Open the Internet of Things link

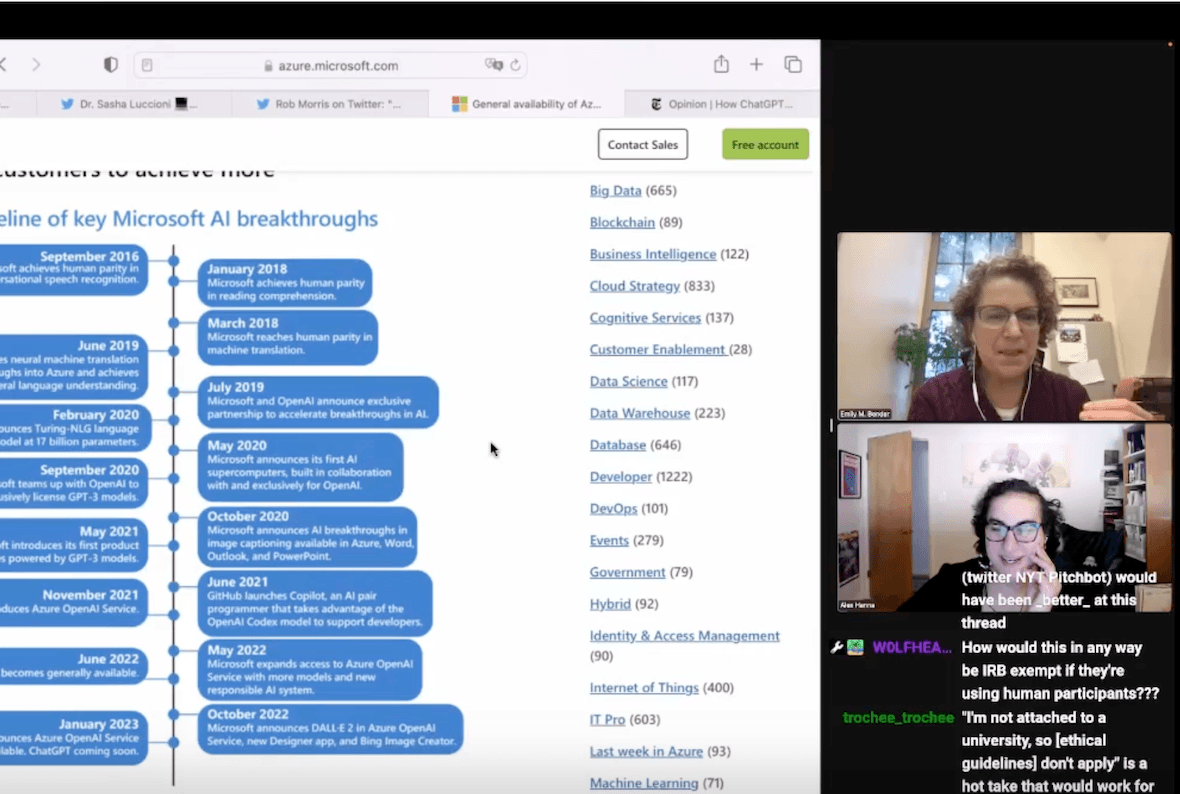(644, 687)
